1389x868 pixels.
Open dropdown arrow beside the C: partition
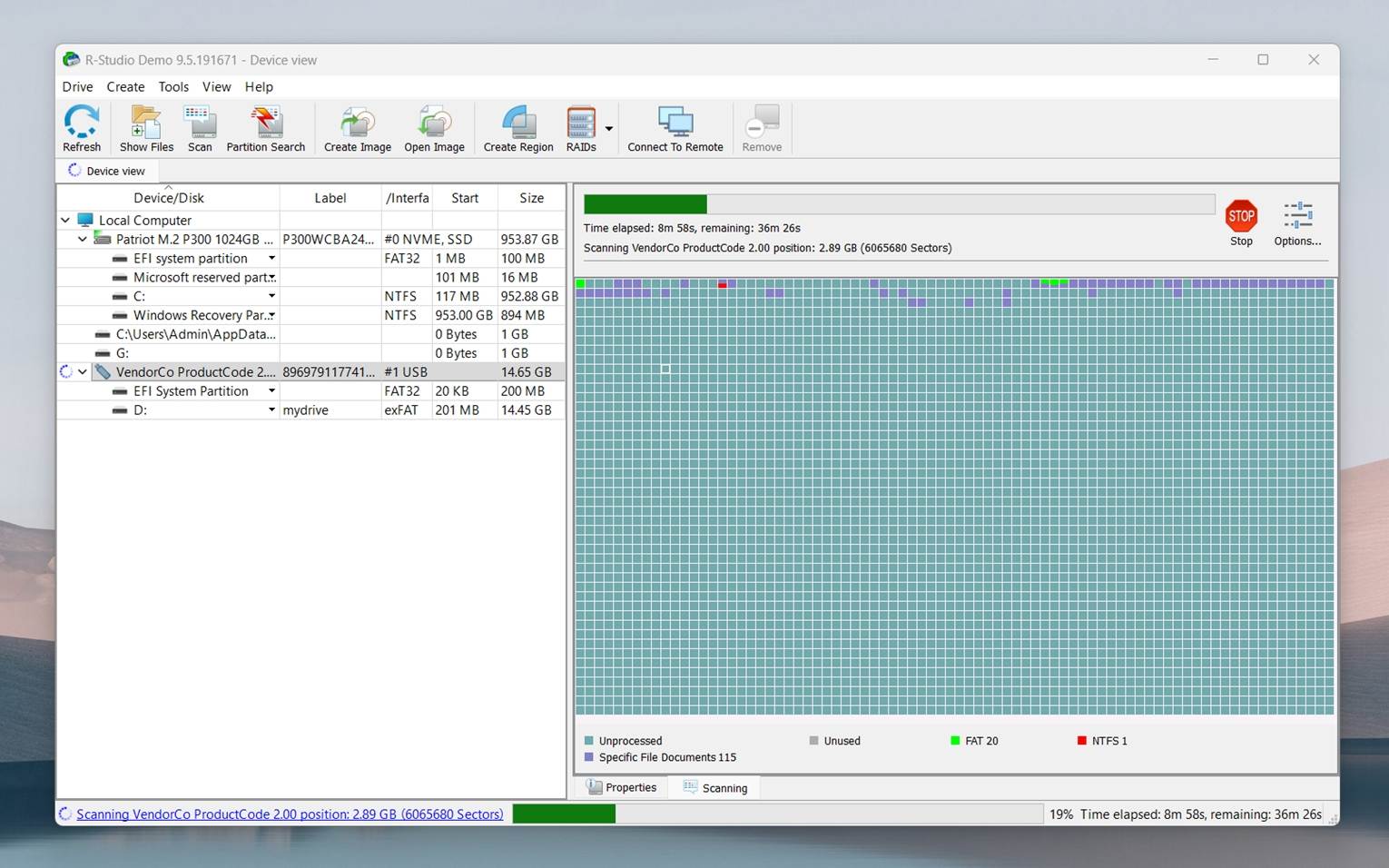point(271,296)
